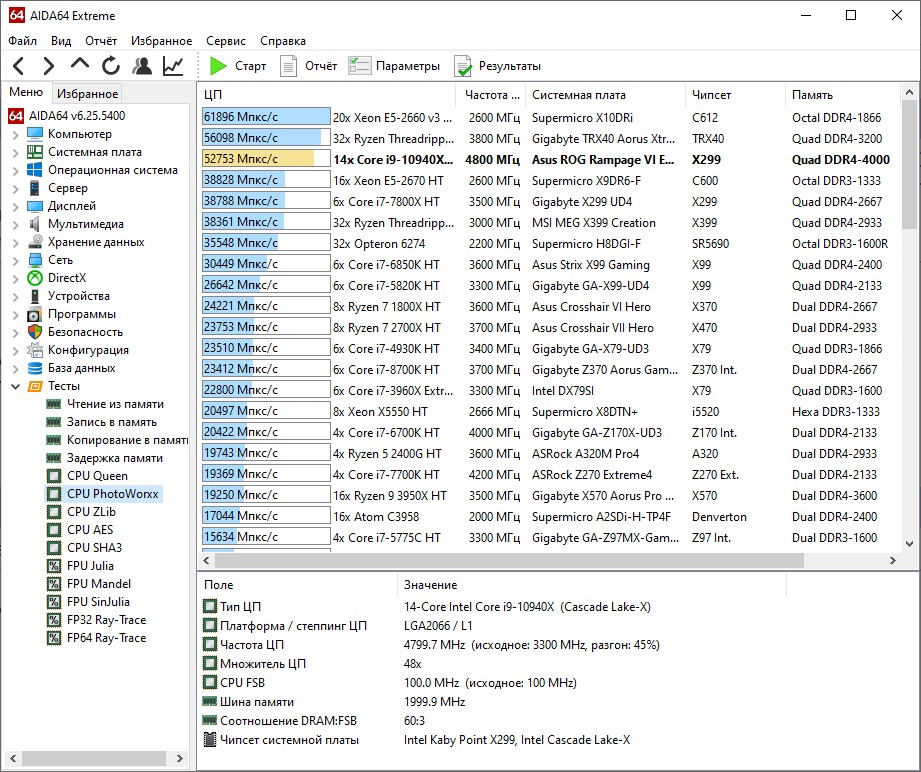
Task: Select the FP64 Ray-Trace benchmark icon
Action: tap(53, 638)
